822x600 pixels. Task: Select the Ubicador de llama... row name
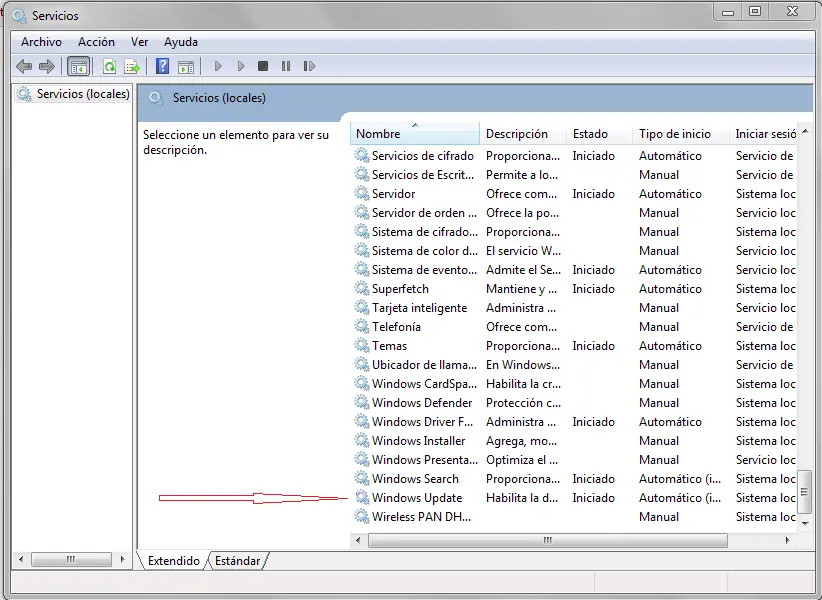tap(424, 365)
